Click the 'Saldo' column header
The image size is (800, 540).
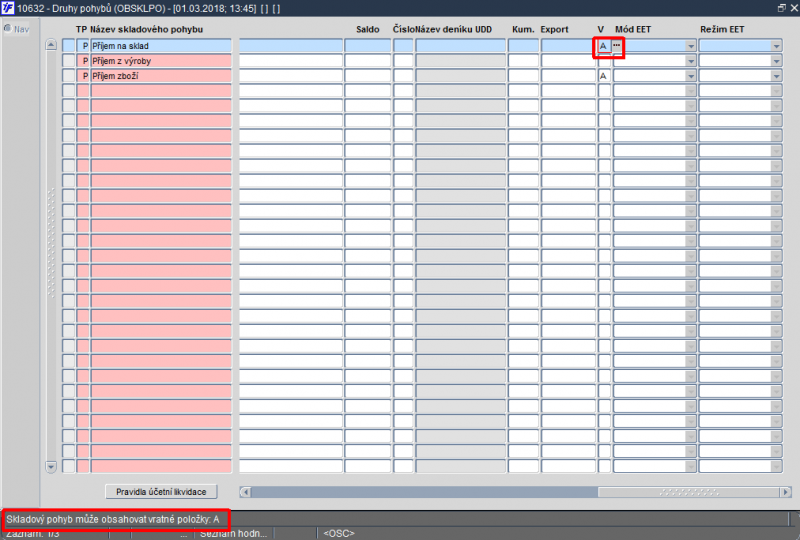tap(367, 29)
